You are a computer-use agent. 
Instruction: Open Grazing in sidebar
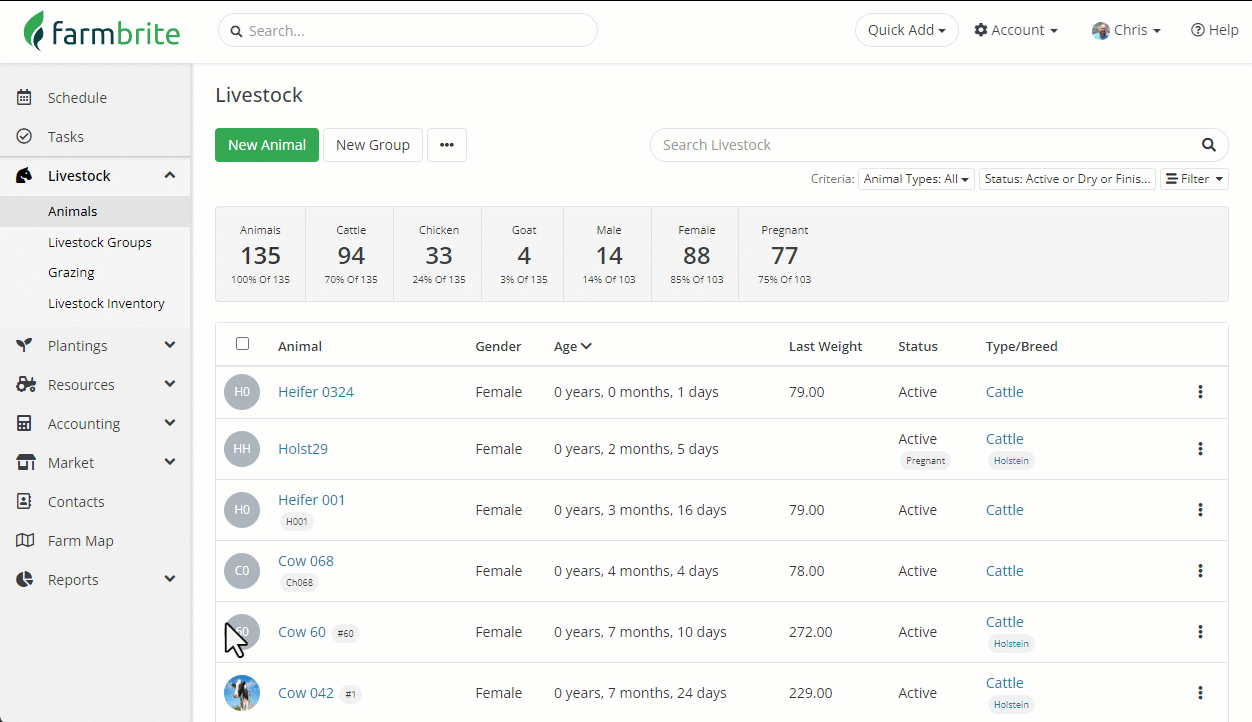click(71, 273)
